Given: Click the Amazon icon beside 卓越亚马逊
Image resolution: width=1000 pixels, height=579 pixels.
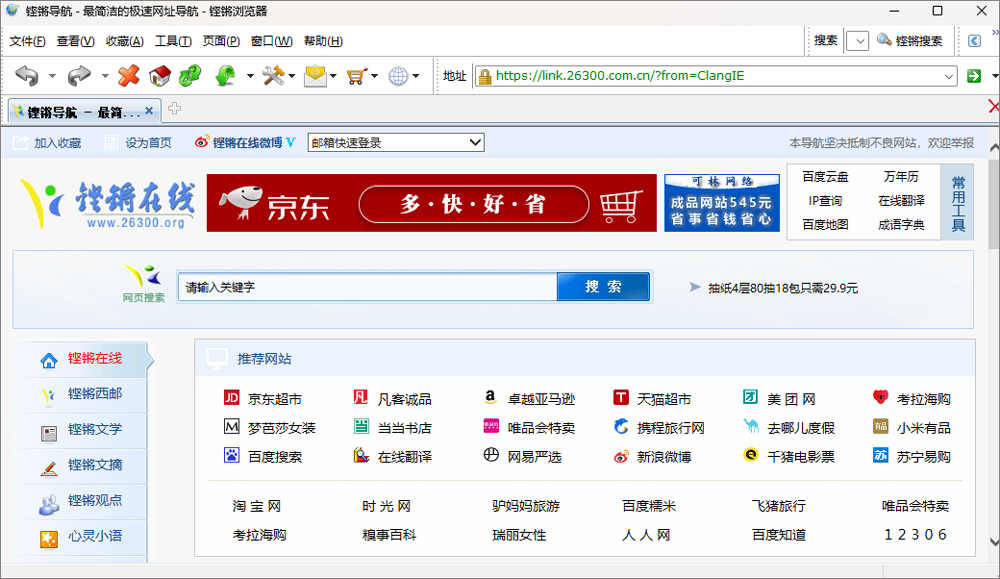Looking at the screenshot, I should 490,397.
